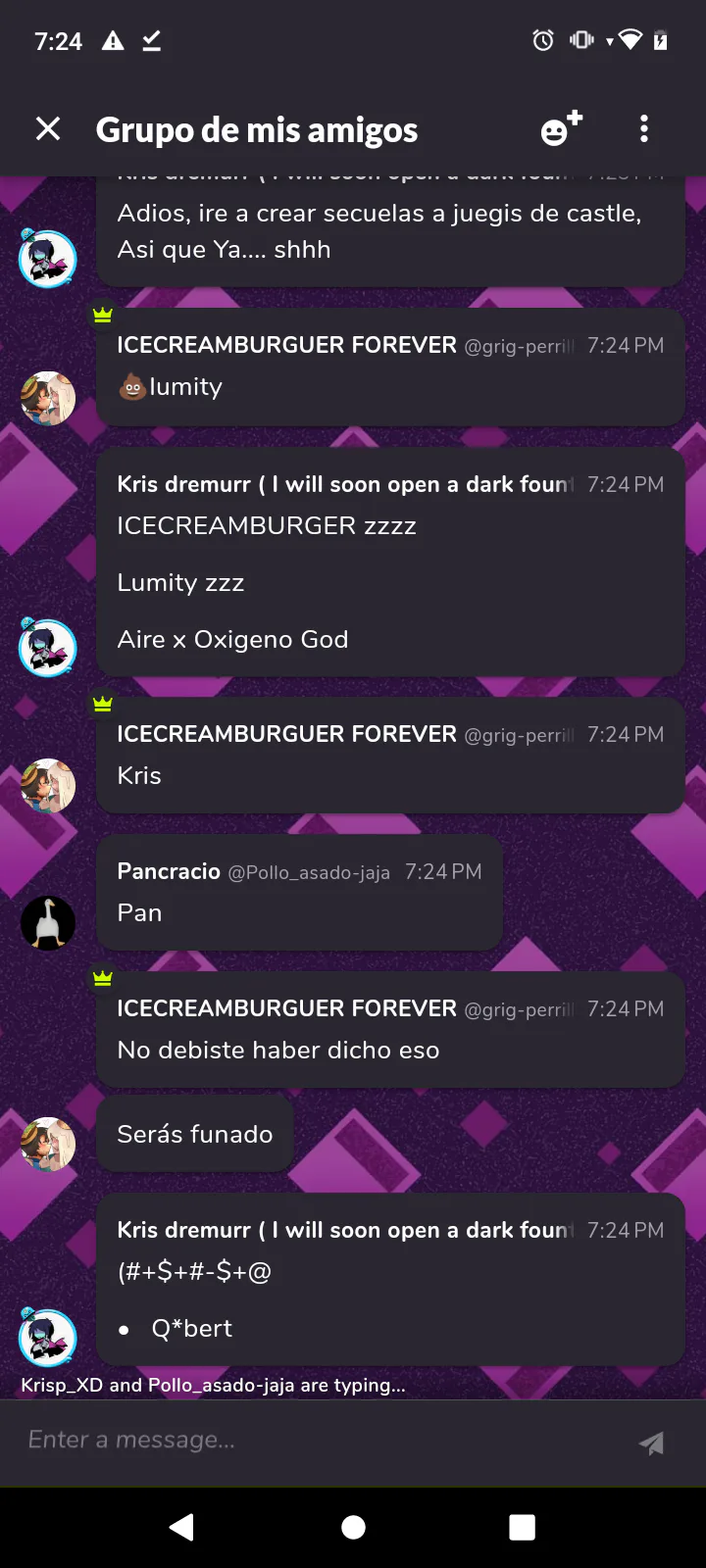The image size is (706, 1568).
Task: Tap the 'Pan' message bubble
Action: point(300,893)
